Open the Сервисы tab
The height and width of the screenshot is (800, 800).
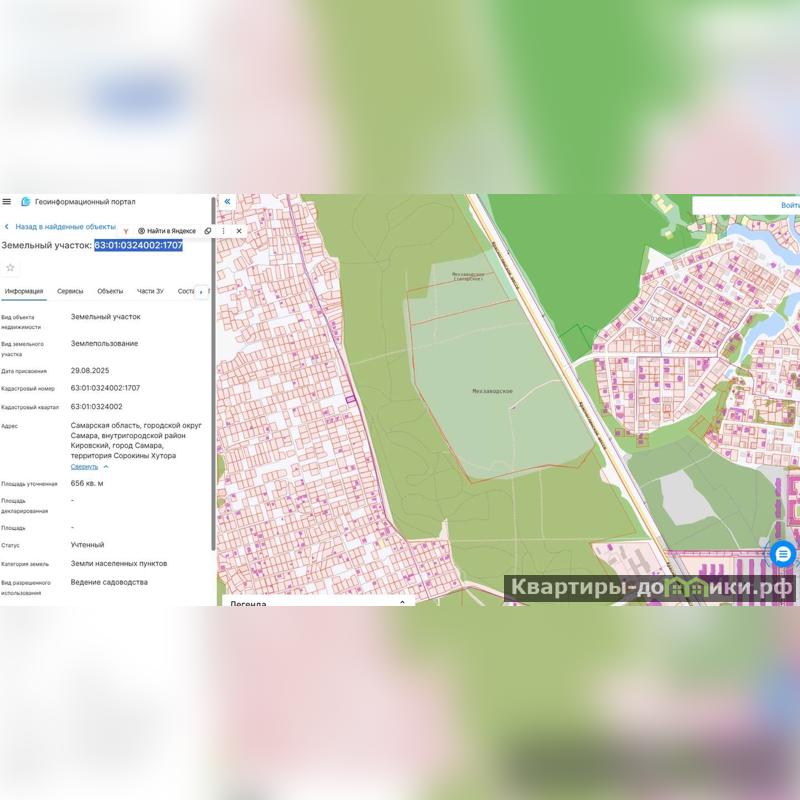(x=70, y=291)
